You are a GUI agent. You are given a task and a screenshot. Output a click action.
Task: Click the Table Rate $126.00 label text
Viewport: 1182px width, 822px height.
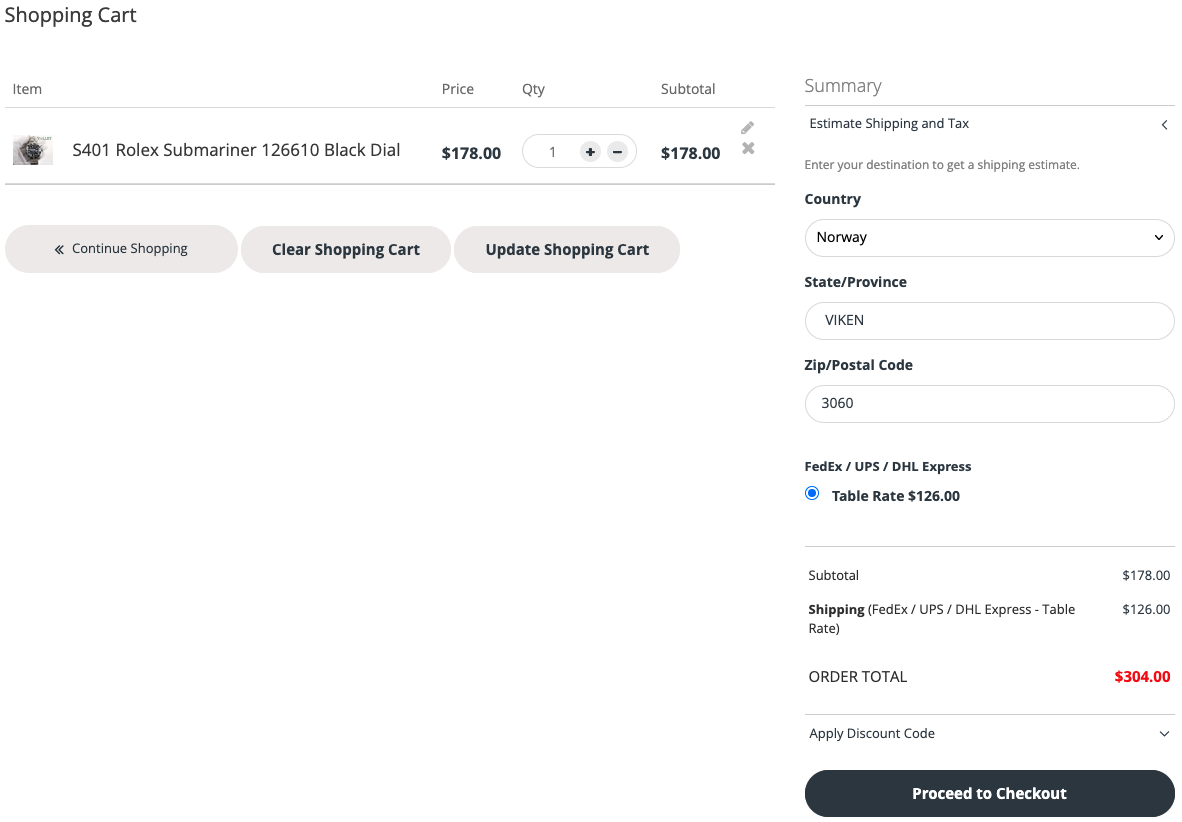click(895, 496)
